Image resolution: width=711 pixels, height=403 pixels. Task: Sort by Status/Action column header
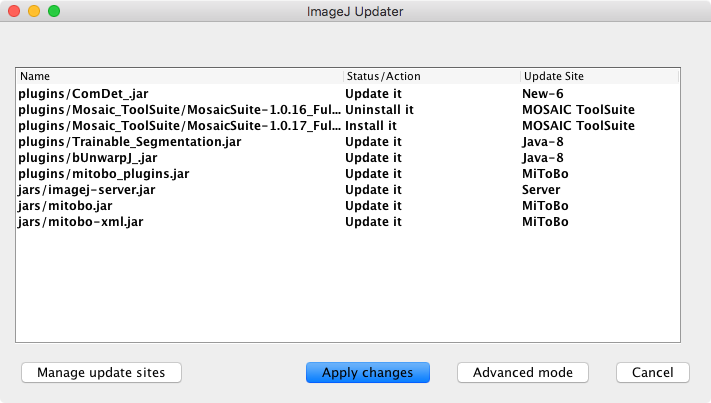click(430, 76)
